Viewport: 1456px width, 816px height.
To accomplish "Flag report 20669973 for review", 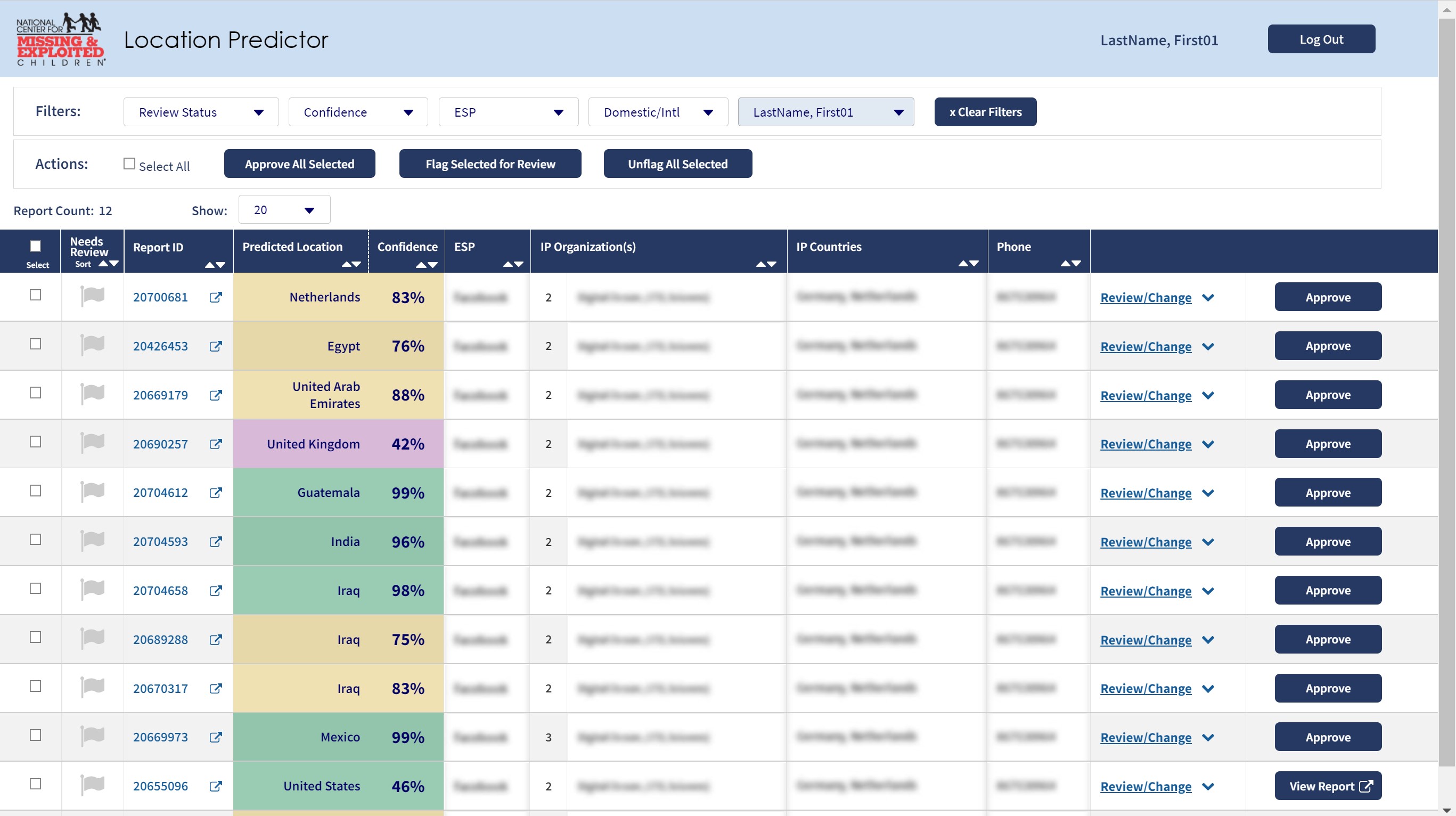I will pos(92,736).
